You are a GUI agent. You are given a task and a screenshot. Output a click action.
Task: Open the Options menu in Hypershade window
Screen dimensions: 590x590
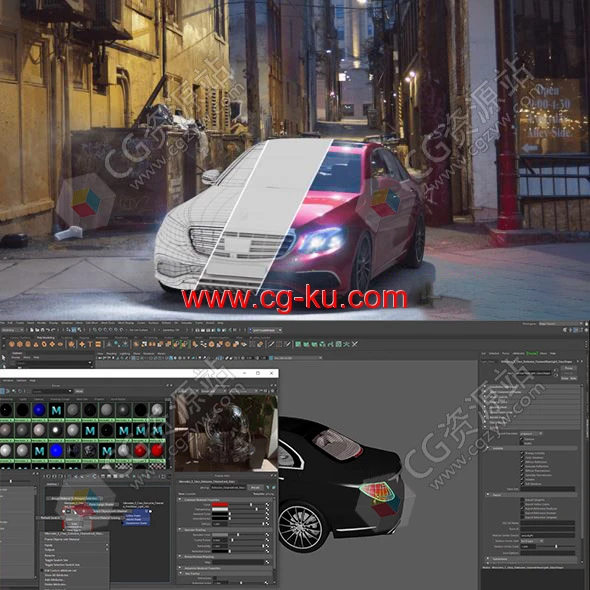pyautogui.click(x=21, y=380)
